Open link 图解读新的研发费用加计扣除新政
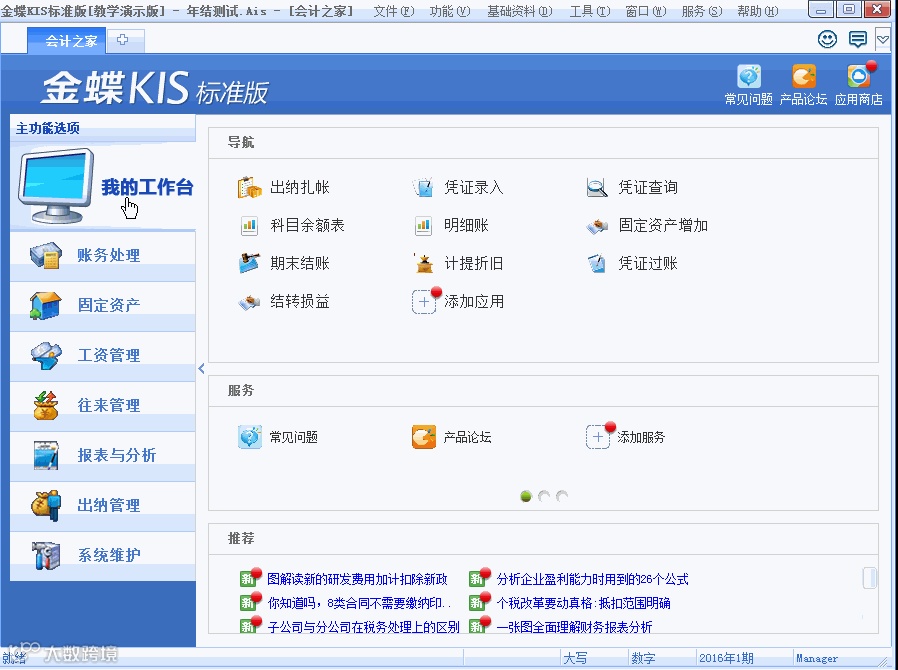This screenshot has height=670, width=898. point(357,580)
